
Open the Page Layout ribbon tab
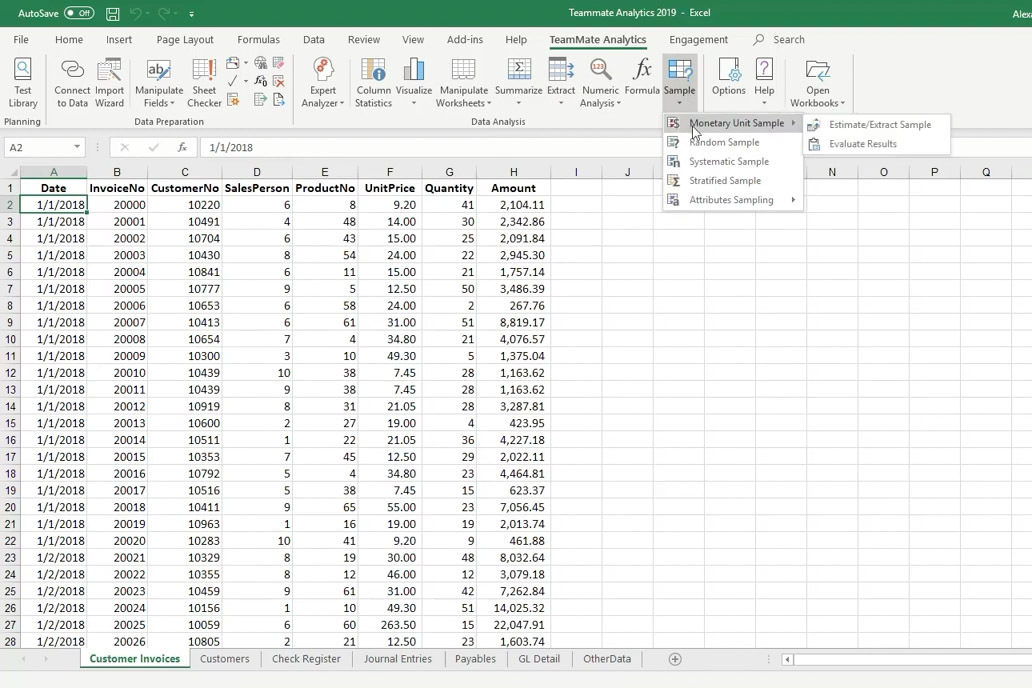[x=185, y=40]
